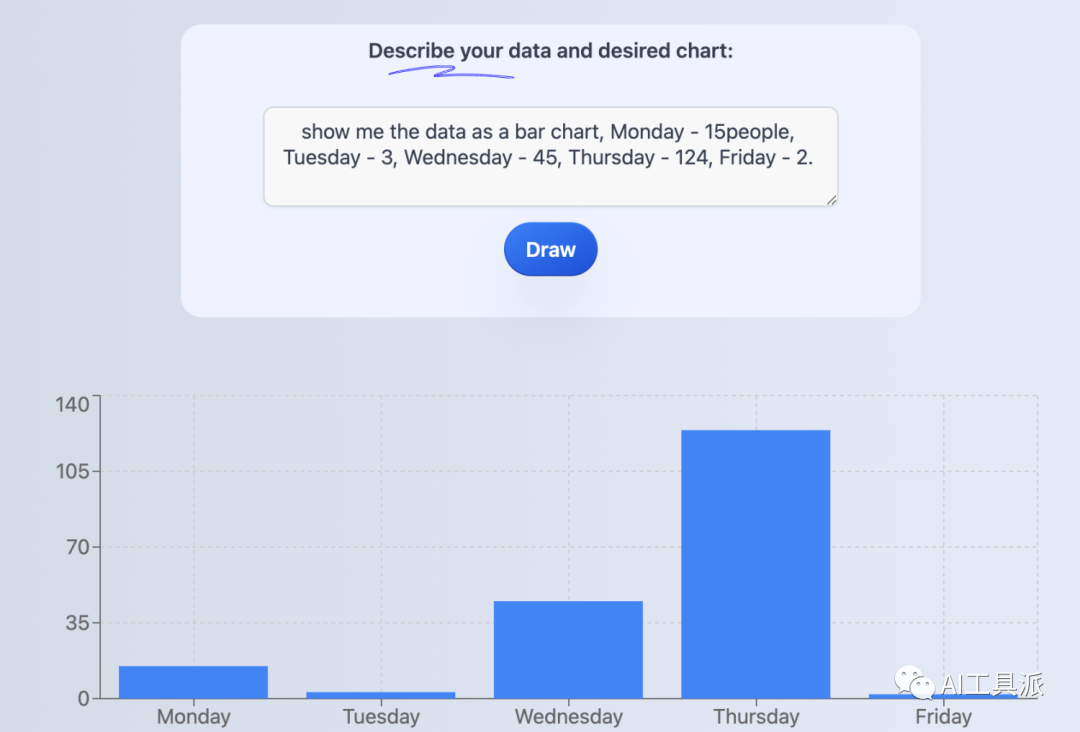Click the Thursday axis label
This screenshot has height=732, width=1080.
tap(756, 717)
